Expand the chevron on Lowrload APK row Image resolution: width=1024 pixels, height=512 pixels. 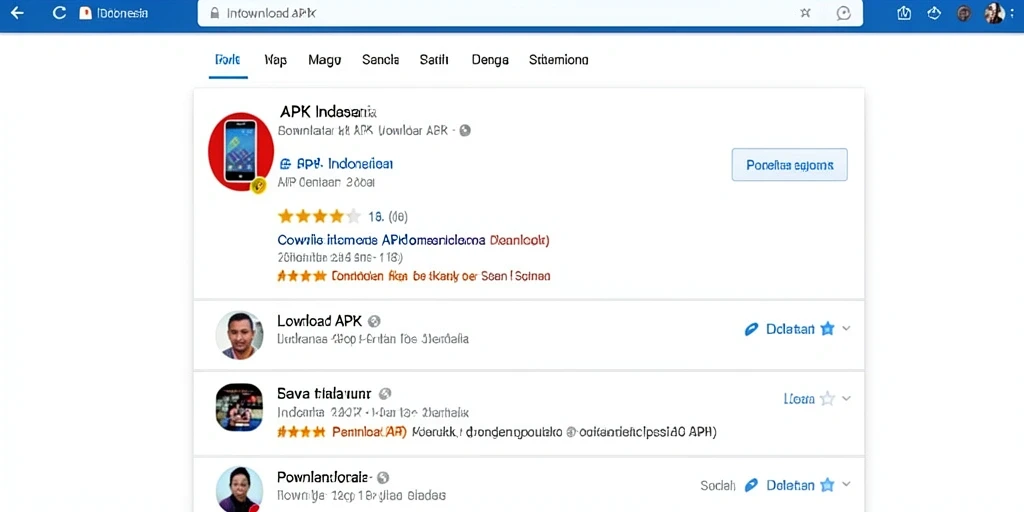tap(846, 328)
